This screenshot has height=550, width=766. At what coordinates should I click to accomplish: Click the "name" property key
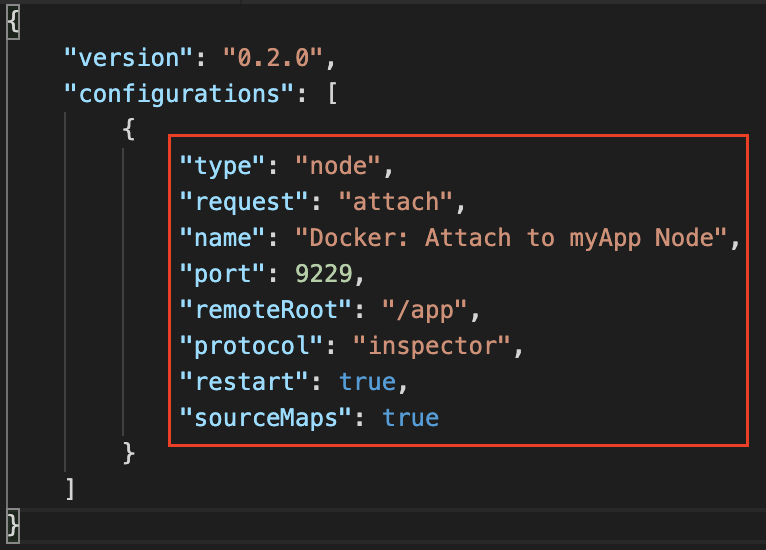[222, 238]
